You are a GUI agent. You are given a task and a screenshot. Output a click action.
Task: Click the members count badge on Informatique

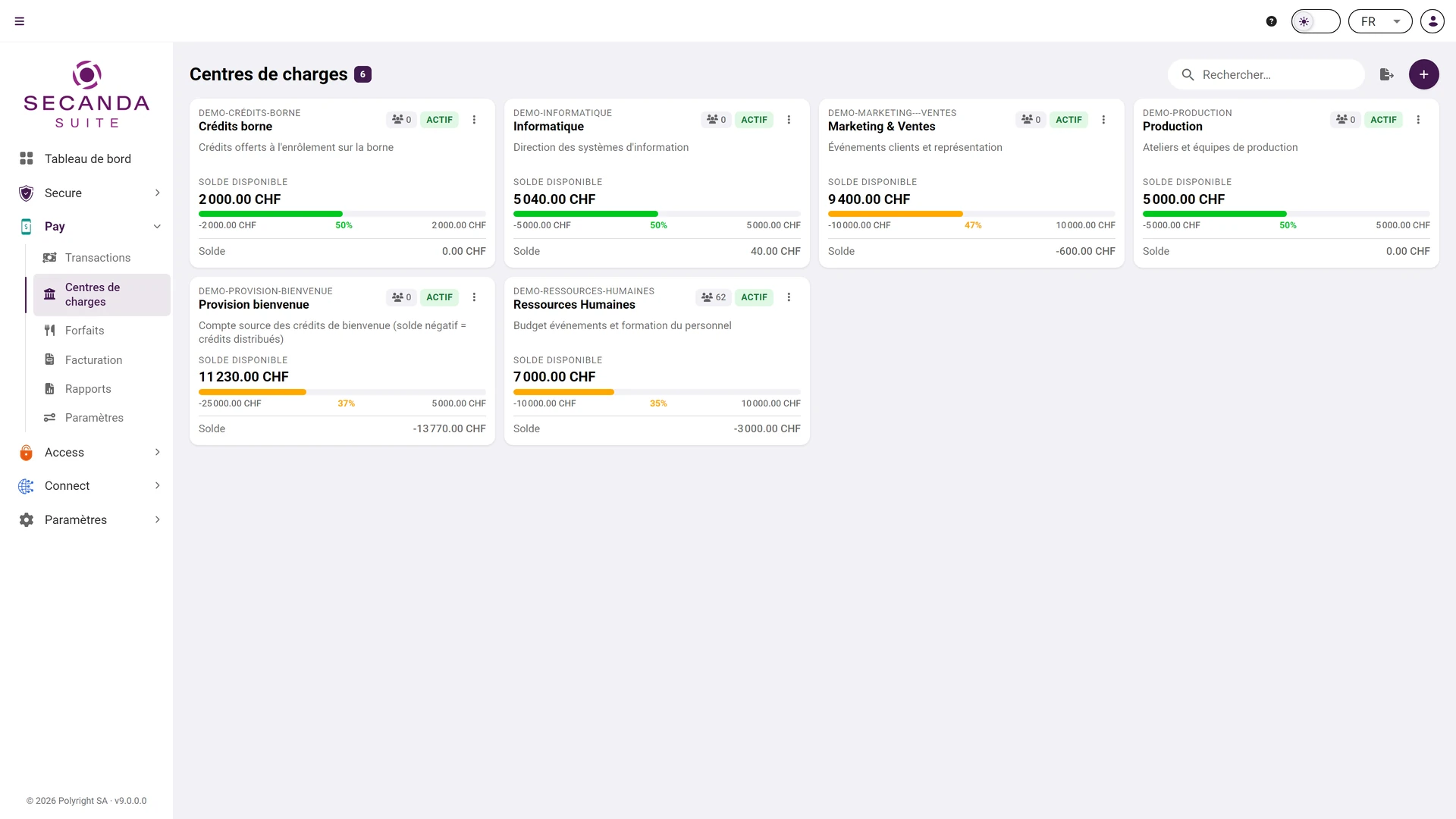click(x=716, y=120)
